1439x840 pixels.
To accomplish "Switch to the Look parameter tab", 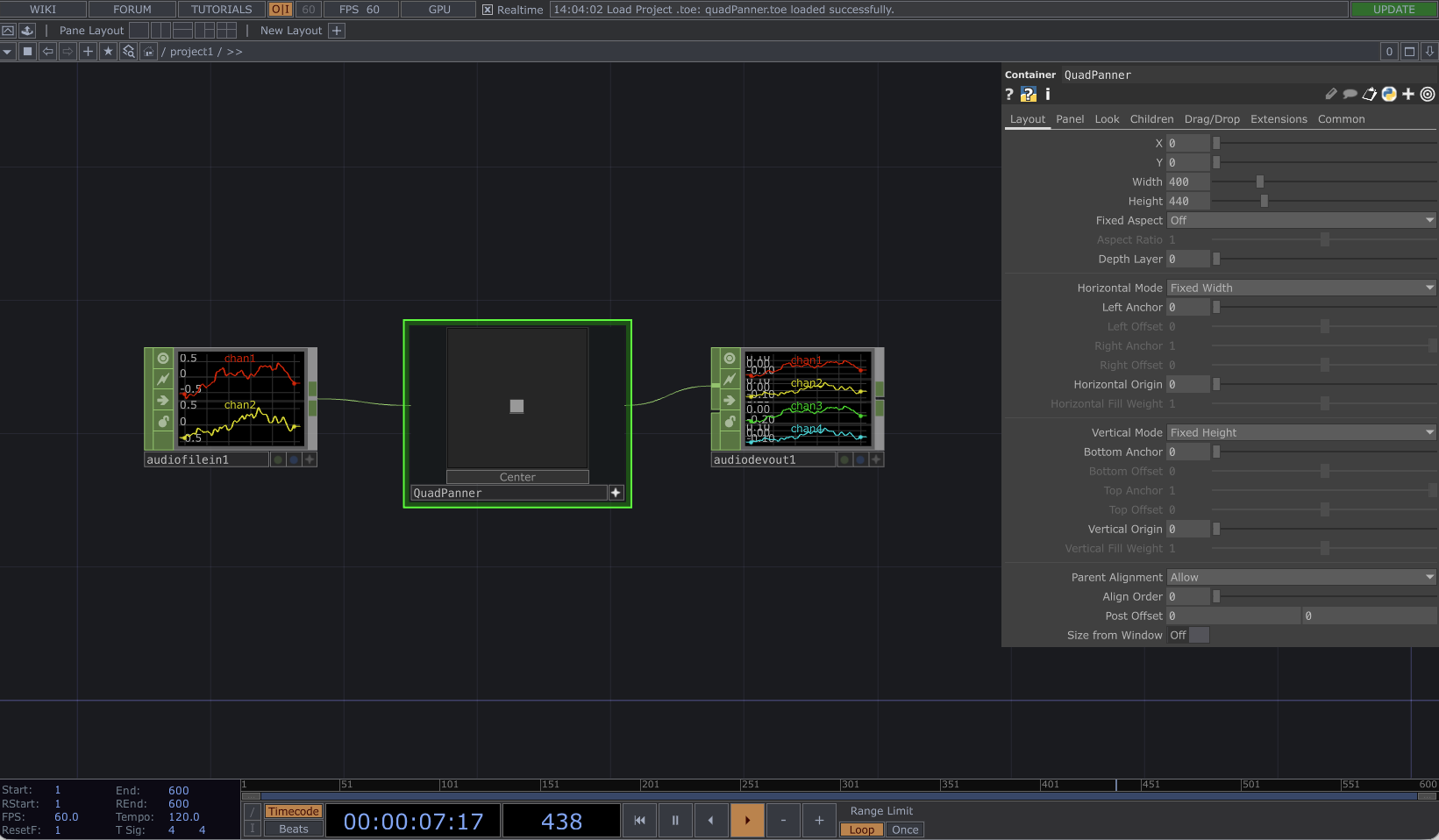I will (x=1107, y=119).
